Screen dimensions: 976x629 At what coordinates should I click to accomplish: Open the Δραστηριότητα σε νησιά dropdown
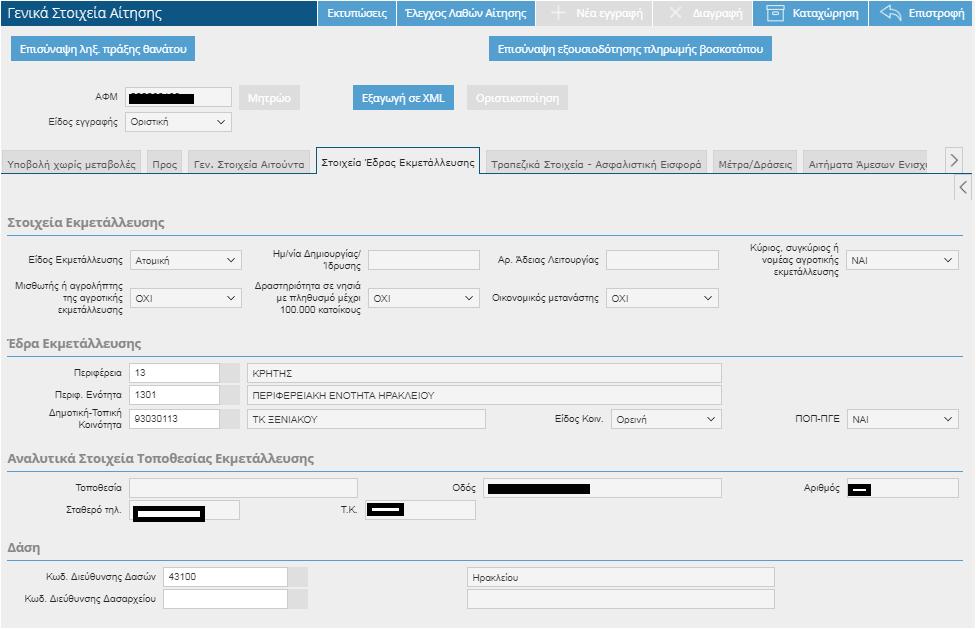pyautogui.click(x=424, y=298)
